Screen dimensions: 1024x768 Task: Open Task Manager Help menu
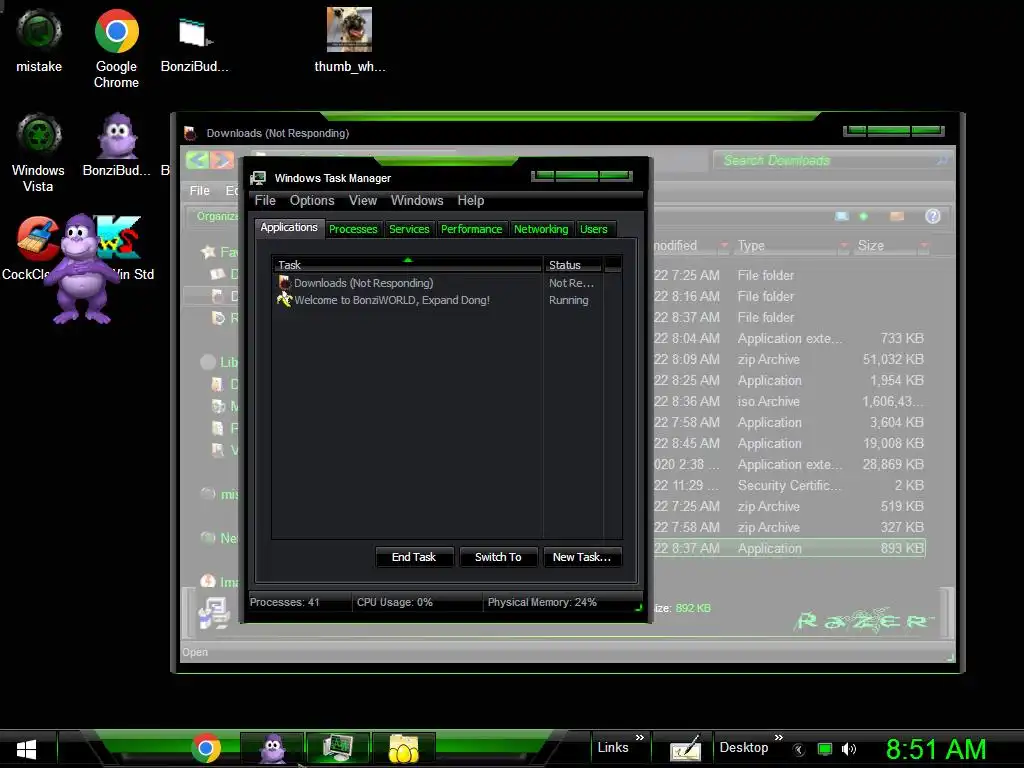point(471,200)
